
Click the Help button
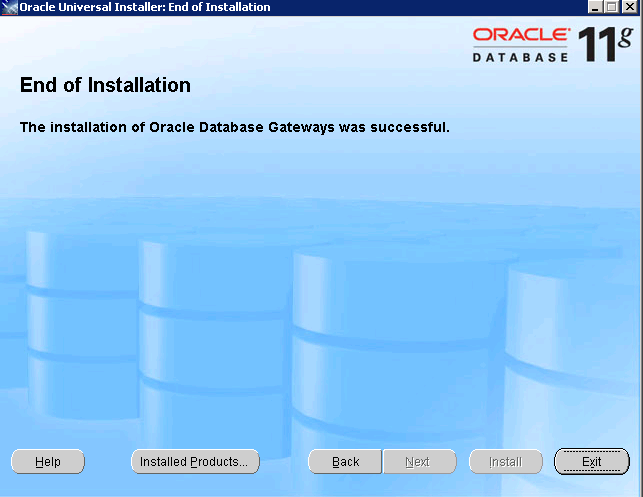pos(48,462)
